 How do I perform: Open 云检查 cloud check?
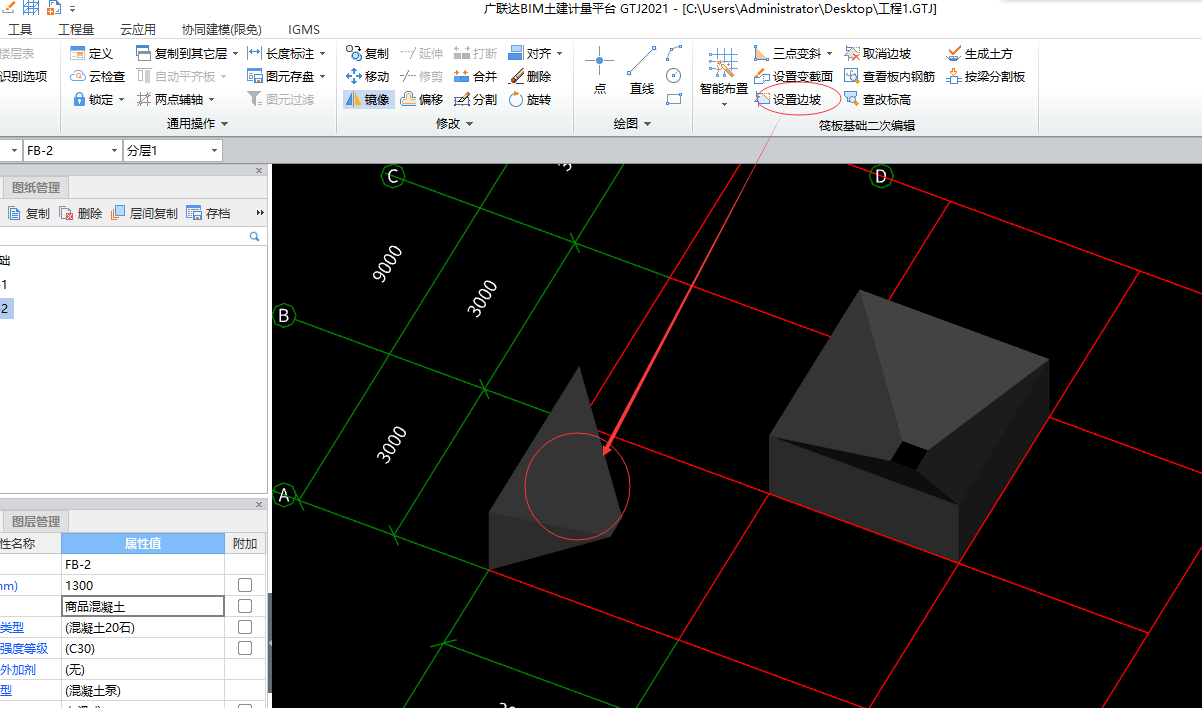click(x=98, y=76)
